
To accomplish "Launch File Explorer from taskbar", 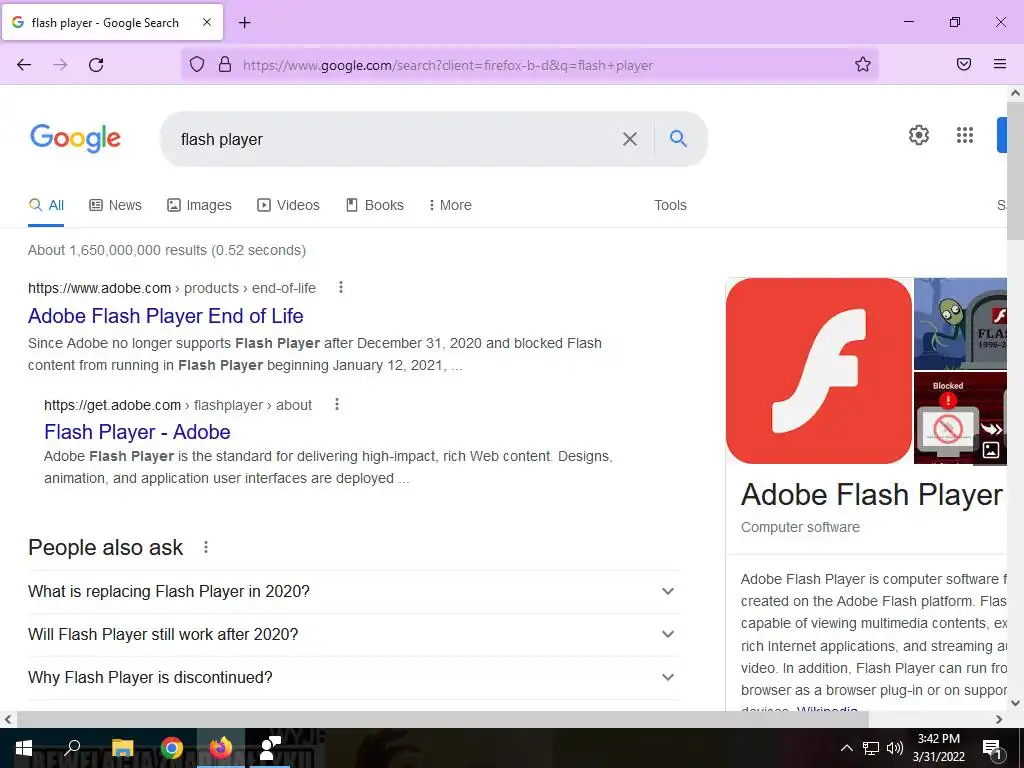I will (122, 748).
